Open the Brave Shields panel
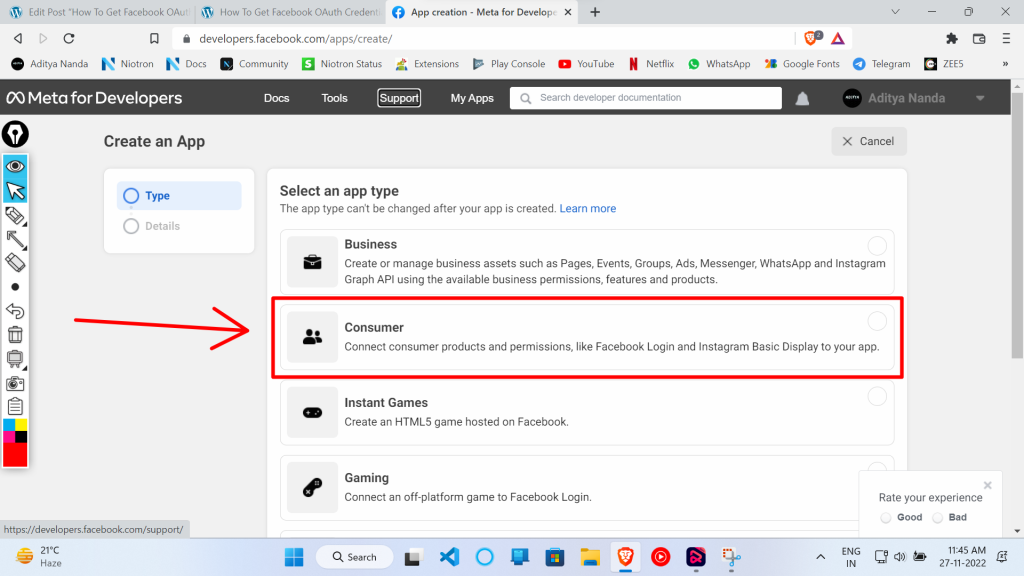 [x=812, y=39]
